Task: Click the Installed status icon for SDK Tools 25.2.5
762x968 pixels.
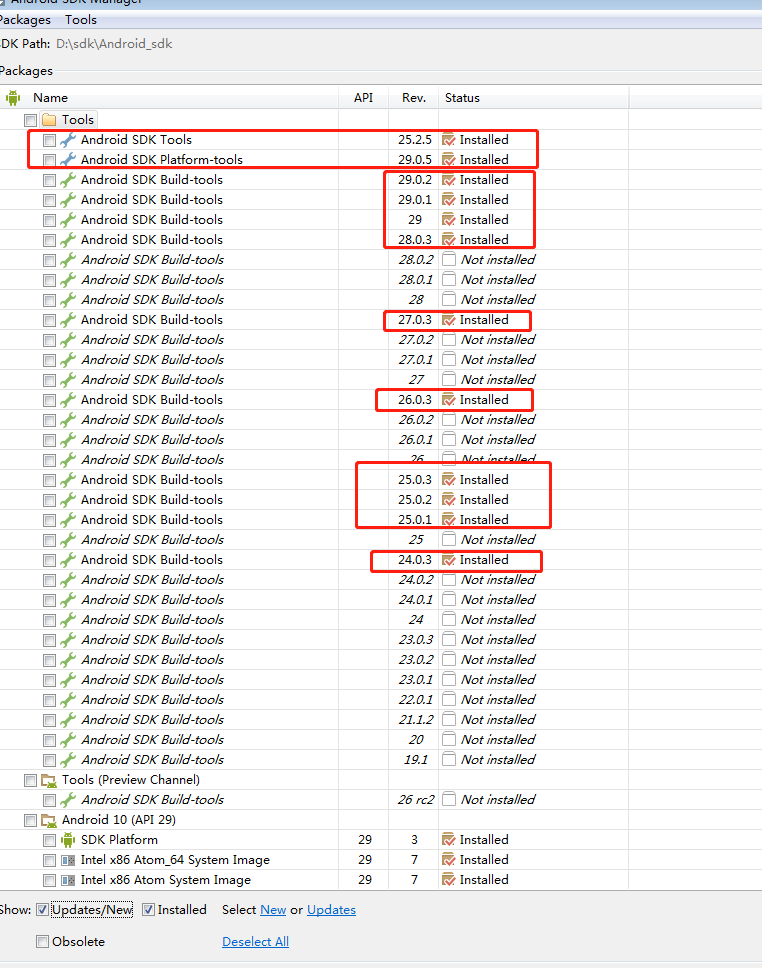Action: point(449,140)
